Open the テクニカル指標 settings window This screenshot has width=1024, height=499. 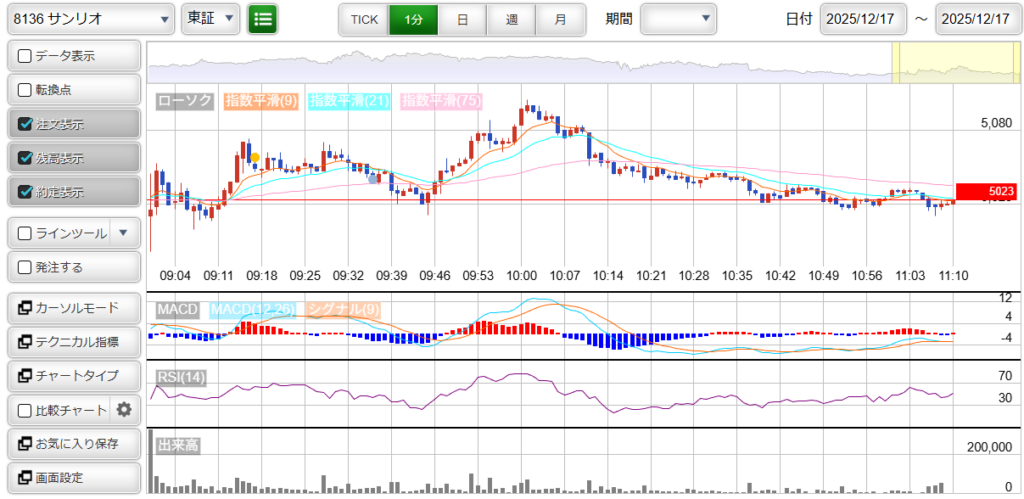pyautogui.click(x=72, y=341)
